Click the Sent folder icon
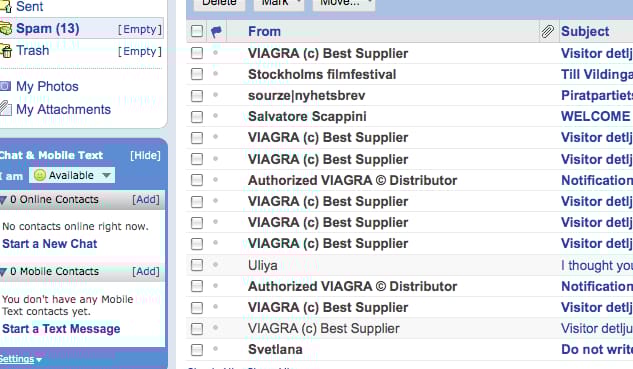Screen dimensions: 633x369 pyautogui.click(x=6, y=6)
